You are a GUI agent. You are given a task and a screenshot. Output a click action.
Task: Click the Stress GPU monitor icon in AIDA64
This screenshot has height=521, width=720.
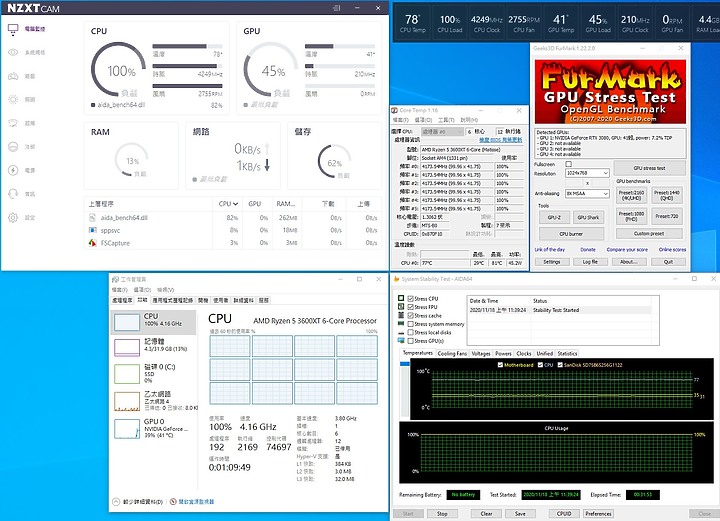click(401, 341)
